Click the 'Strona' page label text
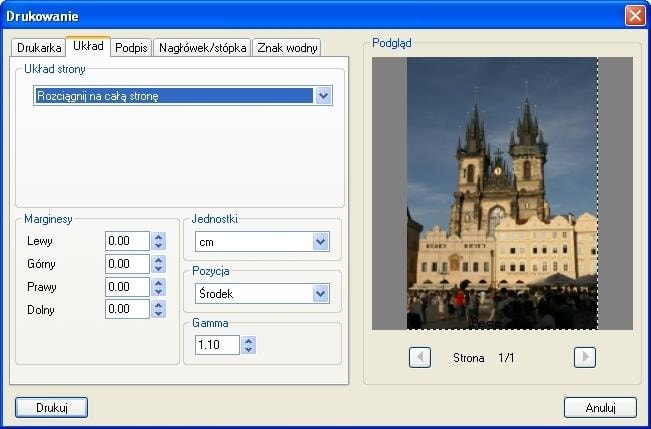 click(x=469, y=358)
